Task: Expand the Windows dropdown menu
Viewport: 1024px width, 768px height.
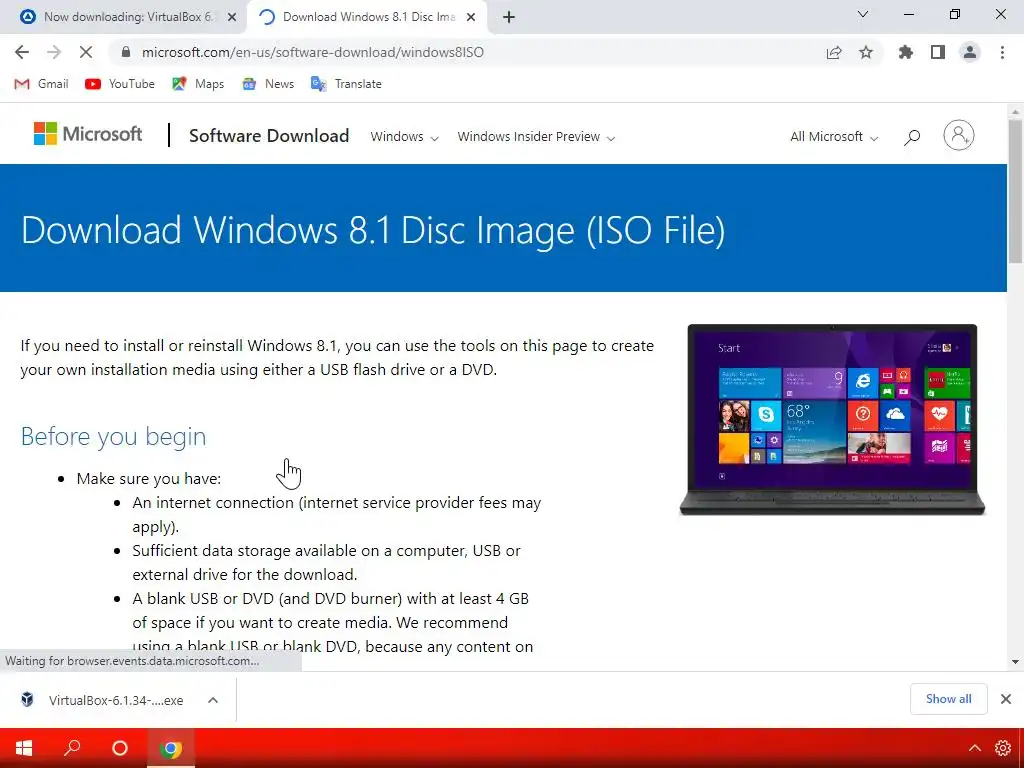Action: coord(404,136)
